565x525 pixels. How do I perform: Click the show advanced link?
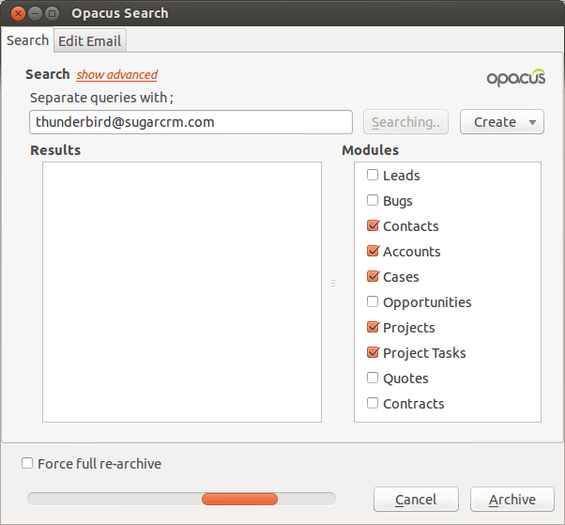tap(117, 75)
